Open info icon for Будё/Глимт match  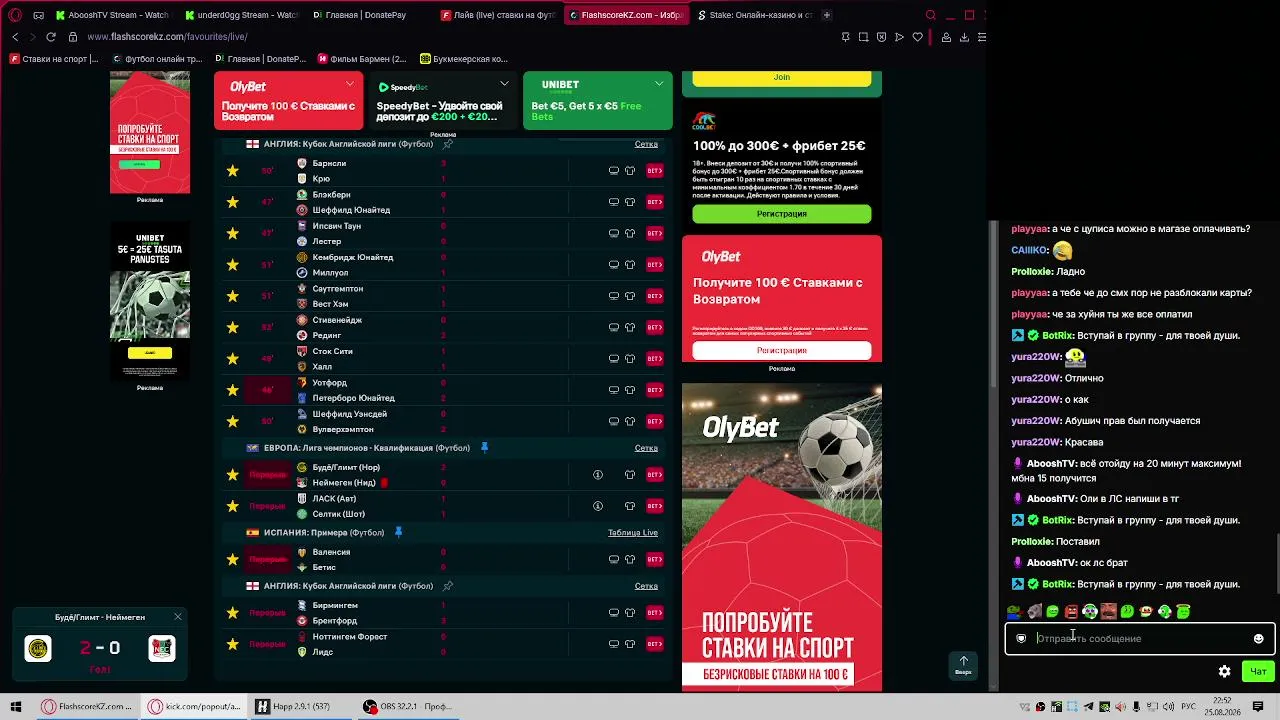pos(598,475)
